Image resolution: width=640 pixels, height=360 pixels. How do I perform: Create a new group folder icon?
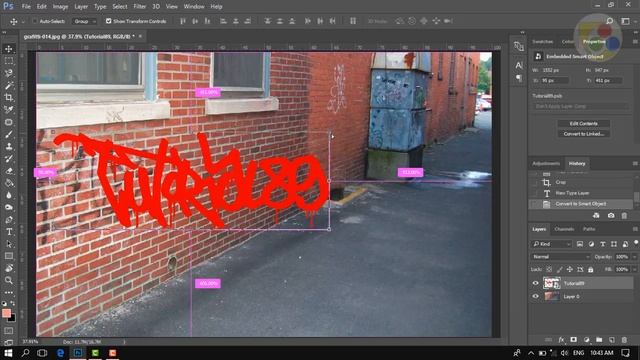pos(599,340)
